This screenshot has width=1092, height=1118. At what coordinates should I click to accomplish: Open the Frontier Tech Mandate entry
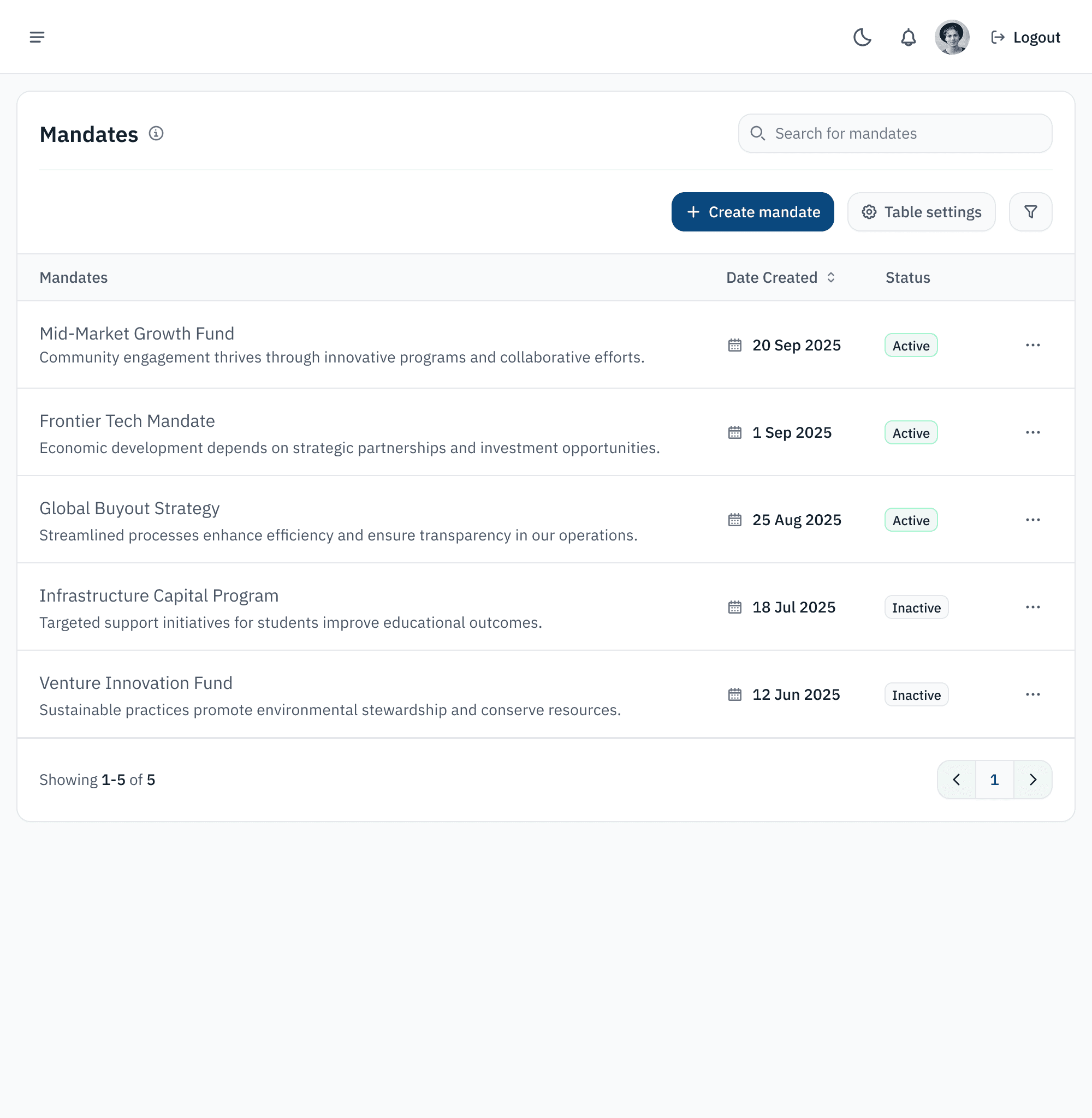pyautogui.click(x=127, y=420)
